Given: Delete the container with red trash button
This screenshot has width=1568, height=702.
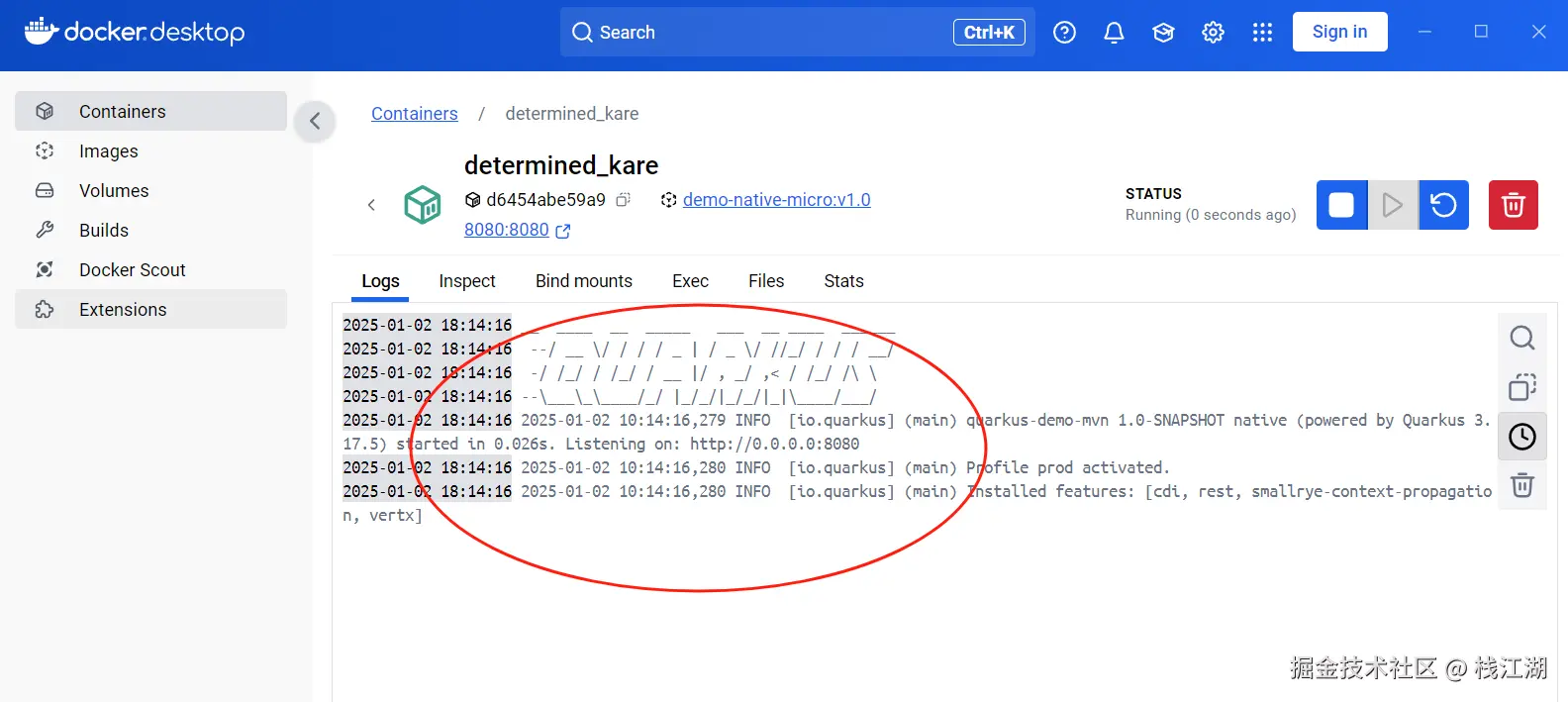Looking at the screenshot, I should (x=1514, y=205).
